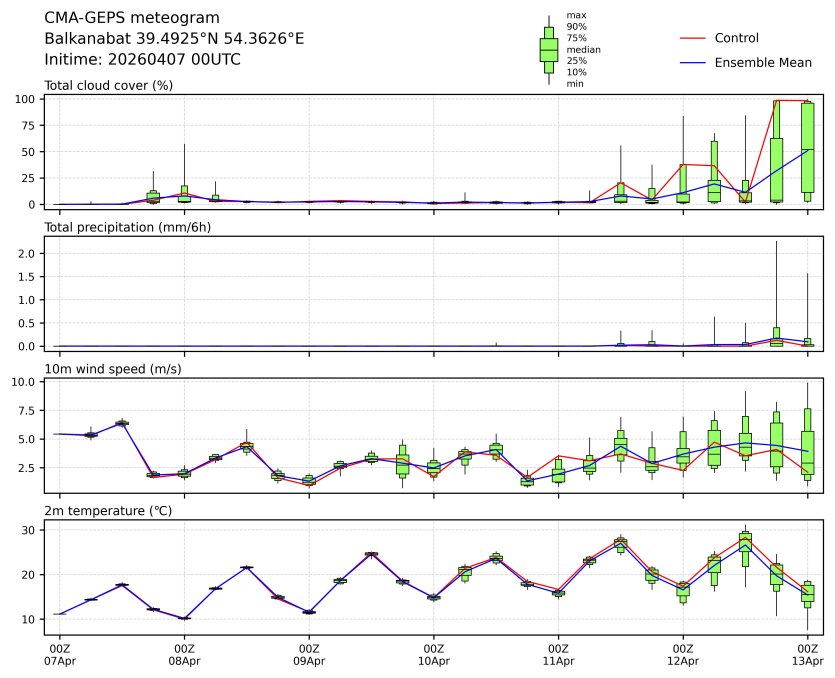Click the Initime 20260407 00UTC label

(143, 60)
